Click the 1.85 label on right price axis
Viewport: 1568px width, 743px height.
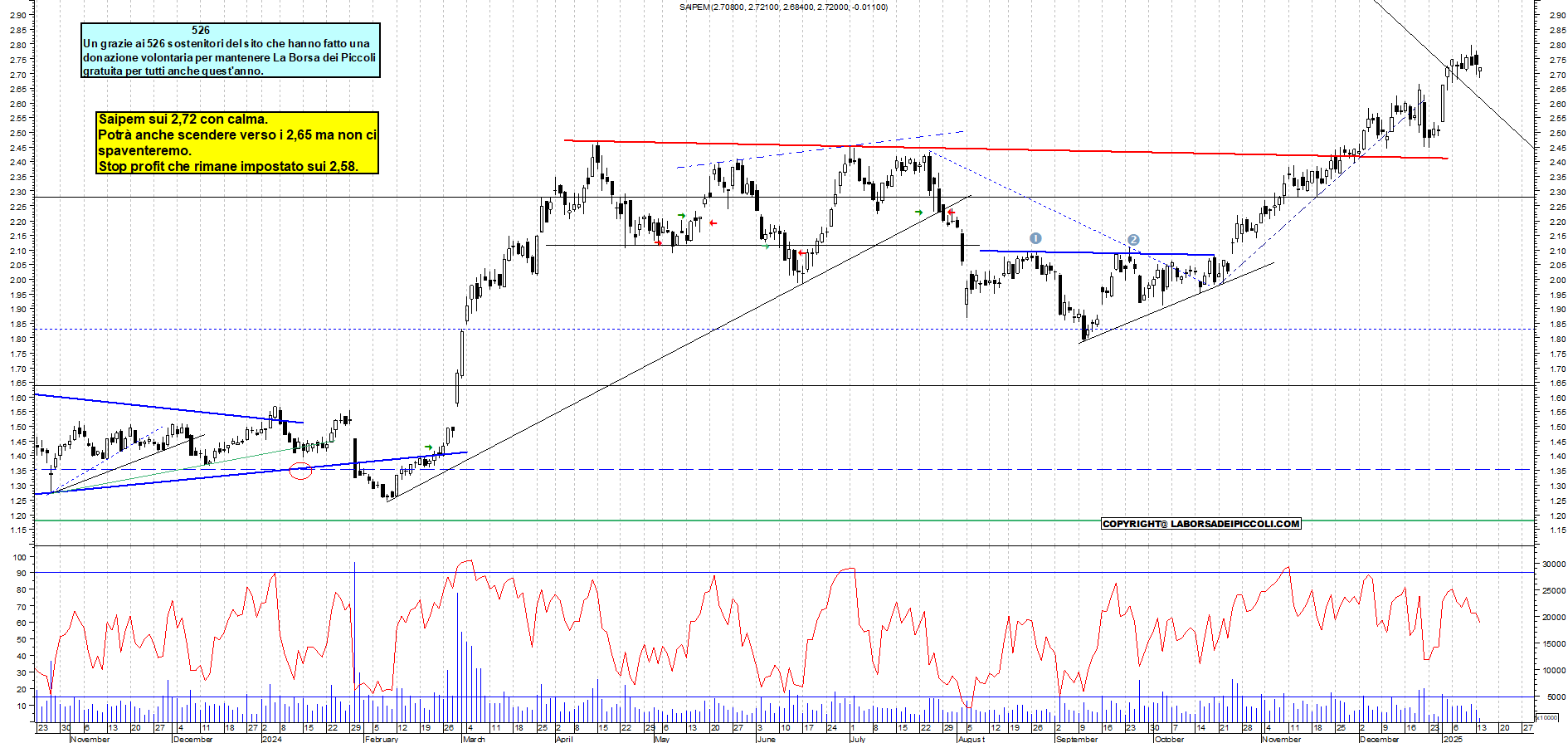click(x=1557, y=325)
